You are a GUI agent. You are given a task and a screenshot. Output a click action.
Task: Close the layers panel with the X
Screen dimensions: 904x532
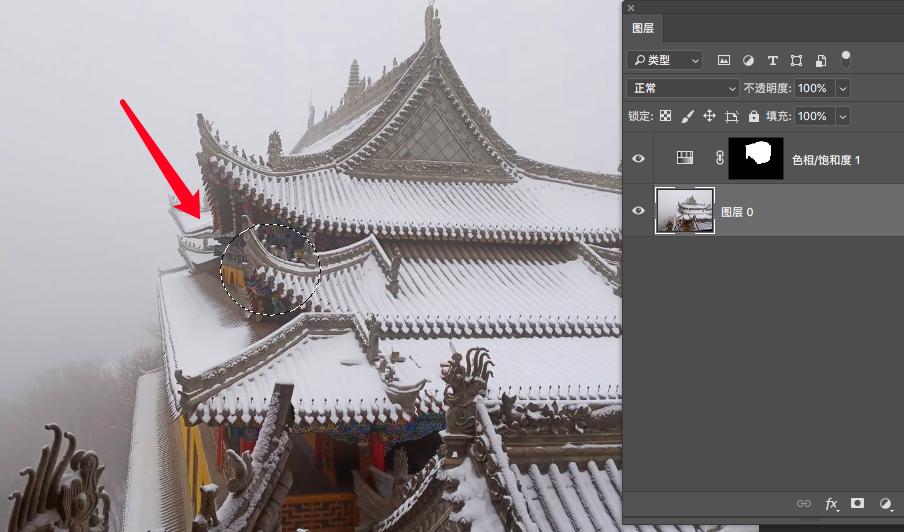coord(631,8)
